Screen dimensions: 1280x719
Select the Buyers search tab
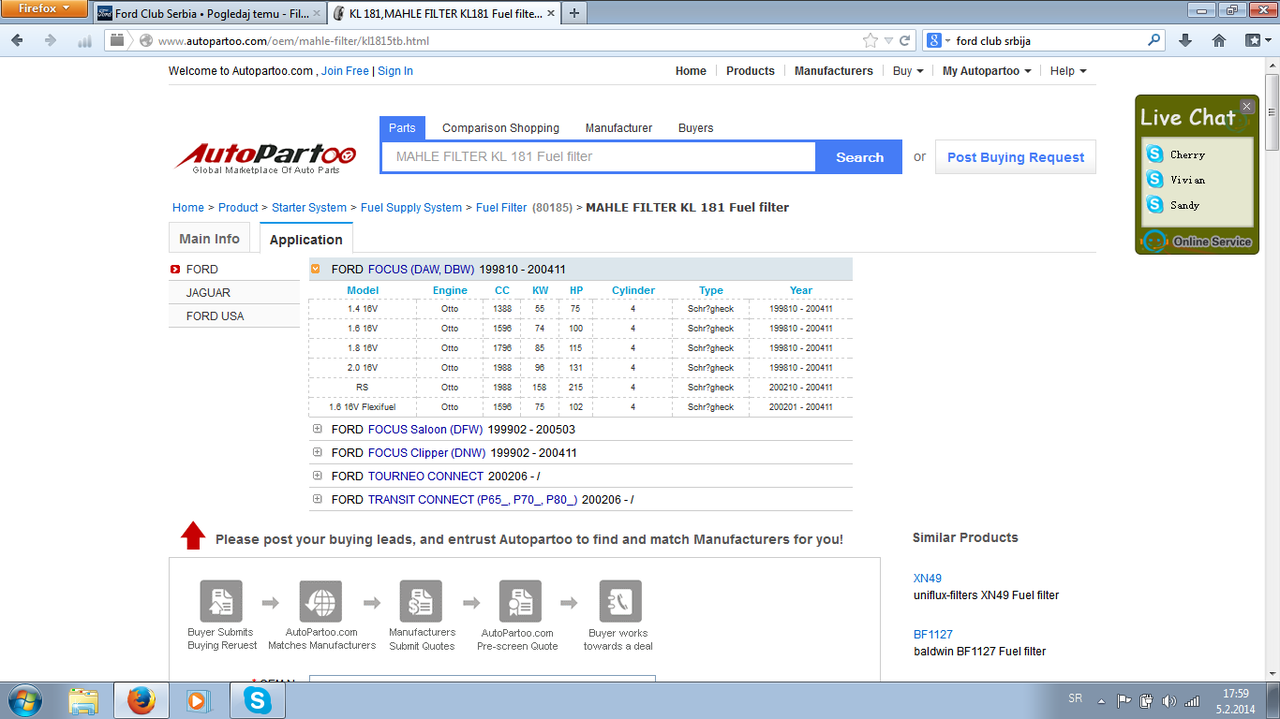coord(696,128)
